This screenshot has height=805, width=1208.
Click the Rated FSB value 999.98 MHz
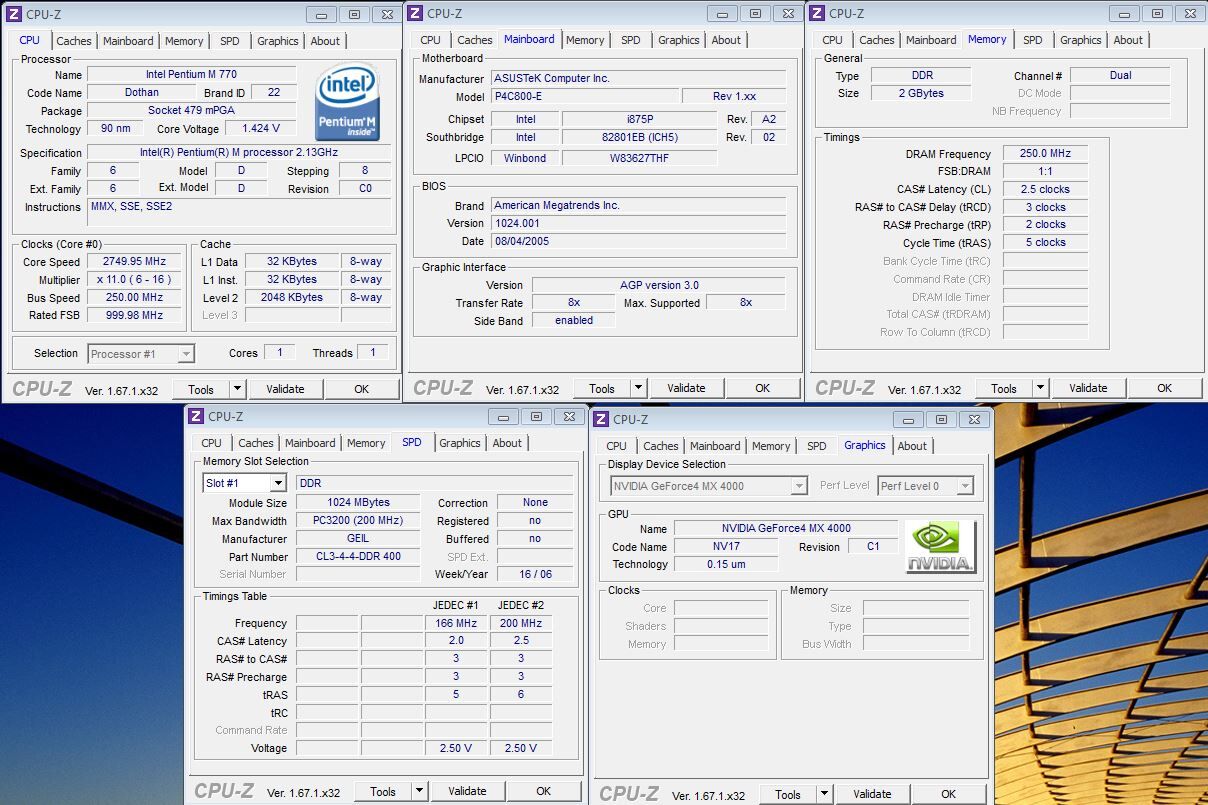coord(135,315)
